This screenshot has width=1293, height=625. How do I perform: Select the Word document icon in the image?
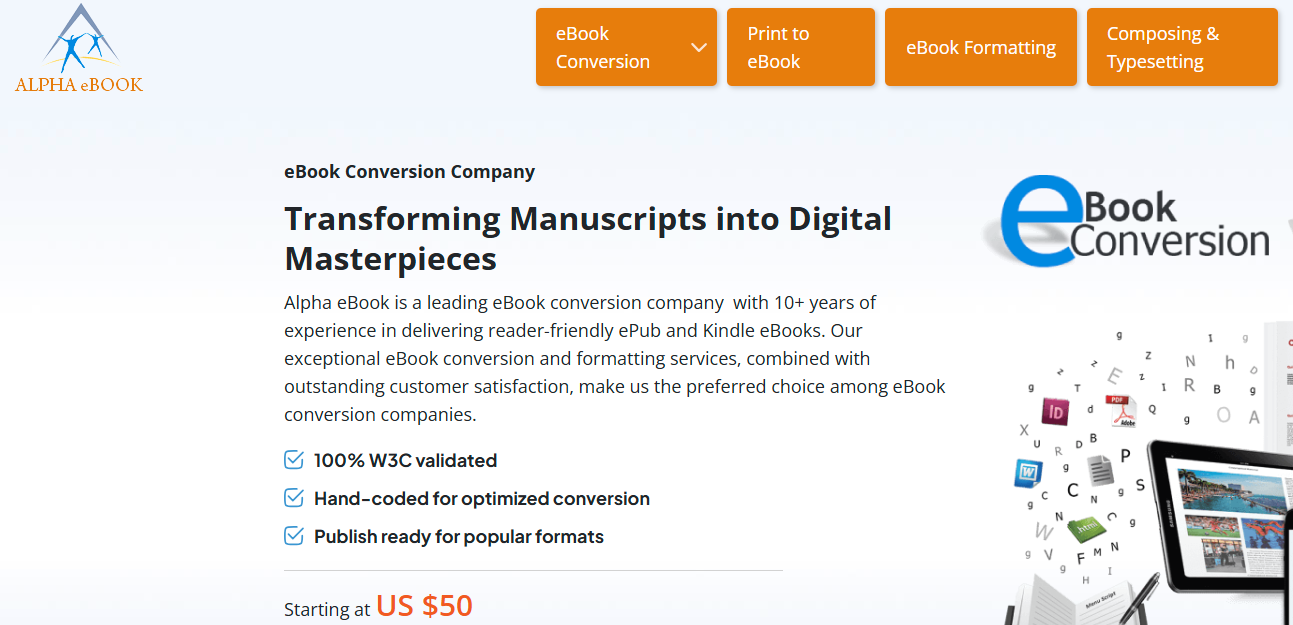click(1028, 472)
